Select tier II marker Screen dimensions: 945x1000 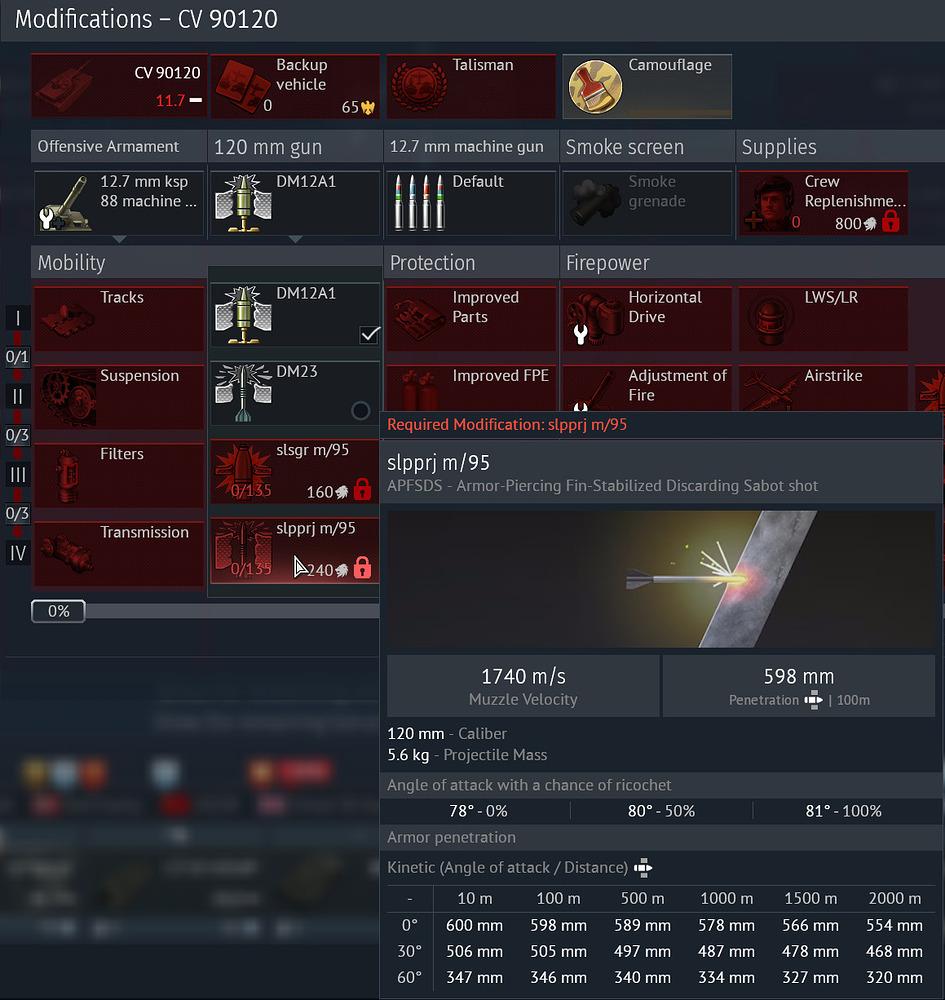[x=18, y=397]
